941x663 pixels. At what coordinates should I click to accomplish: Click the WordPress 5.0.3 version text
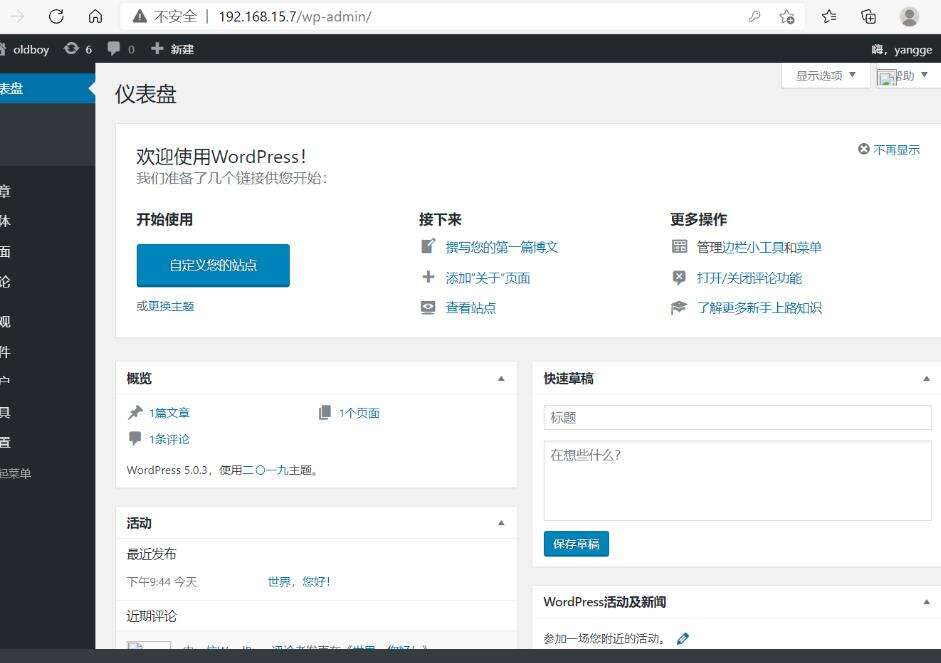point(167,470)
